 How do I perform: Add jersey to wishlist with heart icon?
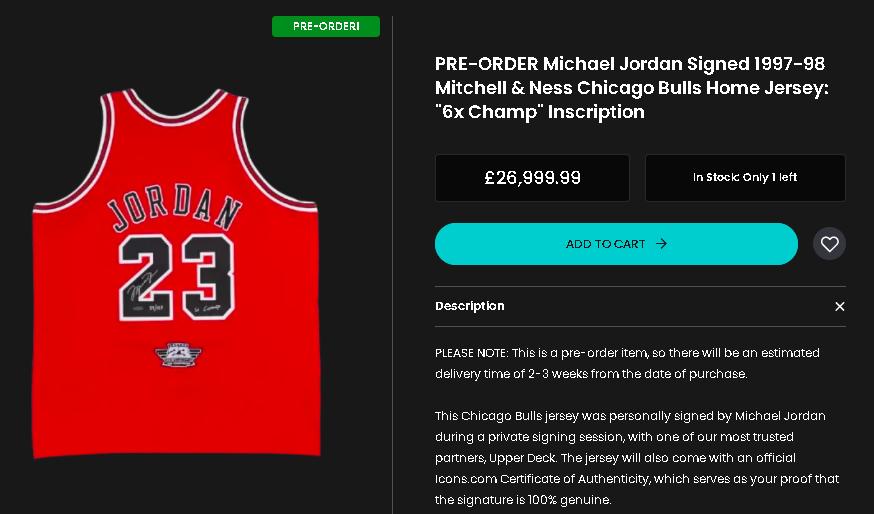[x=829, y=244]
